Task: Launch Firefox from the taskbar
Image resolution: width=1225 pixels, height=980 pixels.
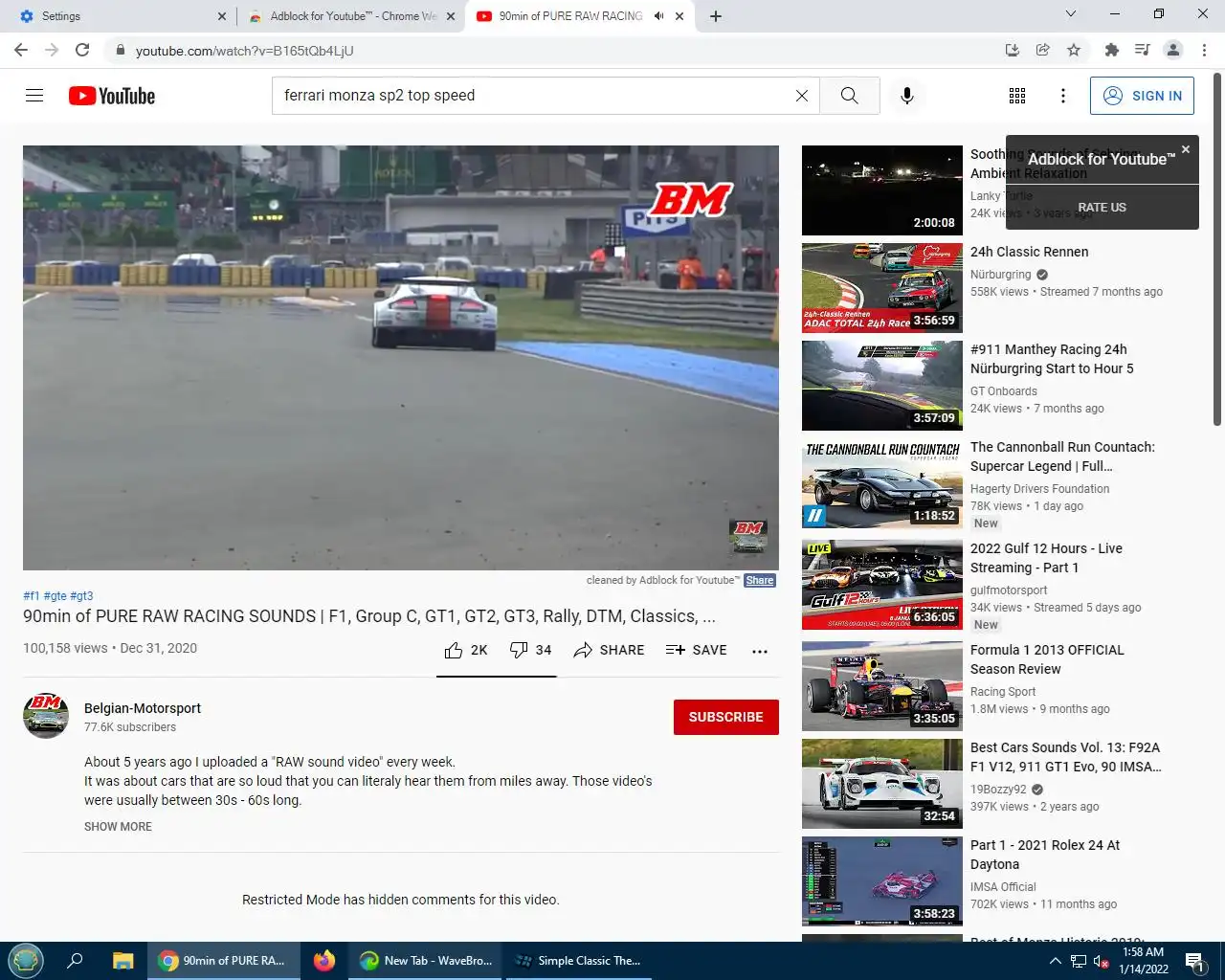Action: click(324, 960)
